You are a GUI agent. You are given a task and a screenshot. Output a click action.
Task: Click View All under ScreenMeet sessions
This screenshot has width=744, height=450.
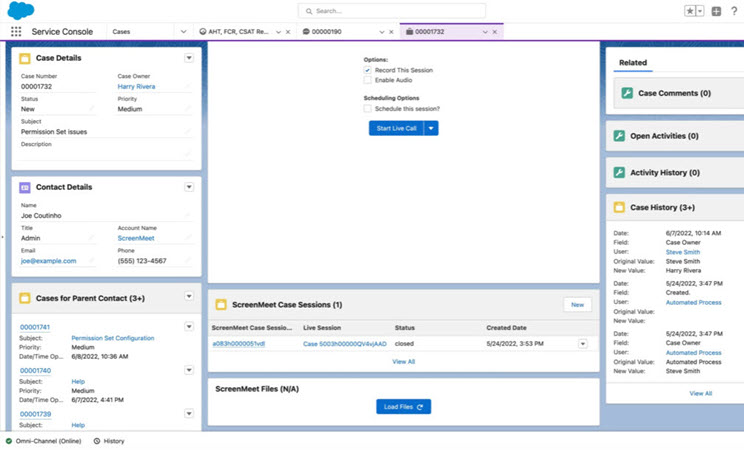click(403, 362)
